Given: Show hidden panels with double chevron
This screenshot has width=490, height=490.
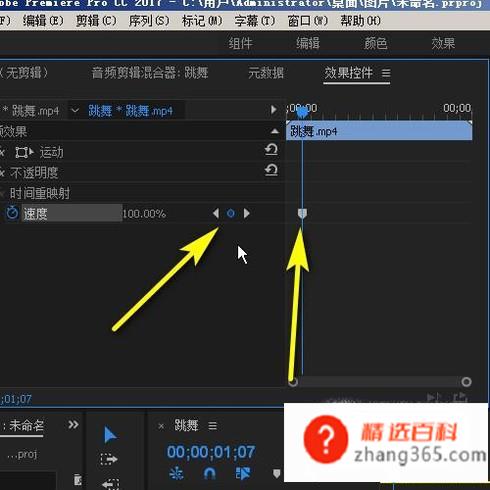Looking at the screenshot, I should pyautogui.click(x=73, y=424).
